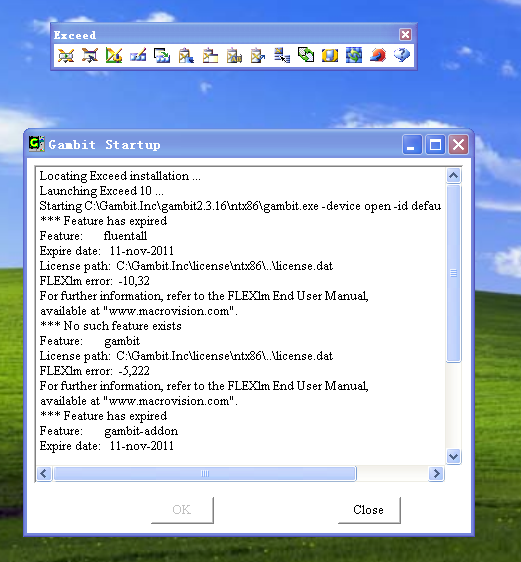
Task: Close the Gambit Startup window with the X
Action: 459,145
